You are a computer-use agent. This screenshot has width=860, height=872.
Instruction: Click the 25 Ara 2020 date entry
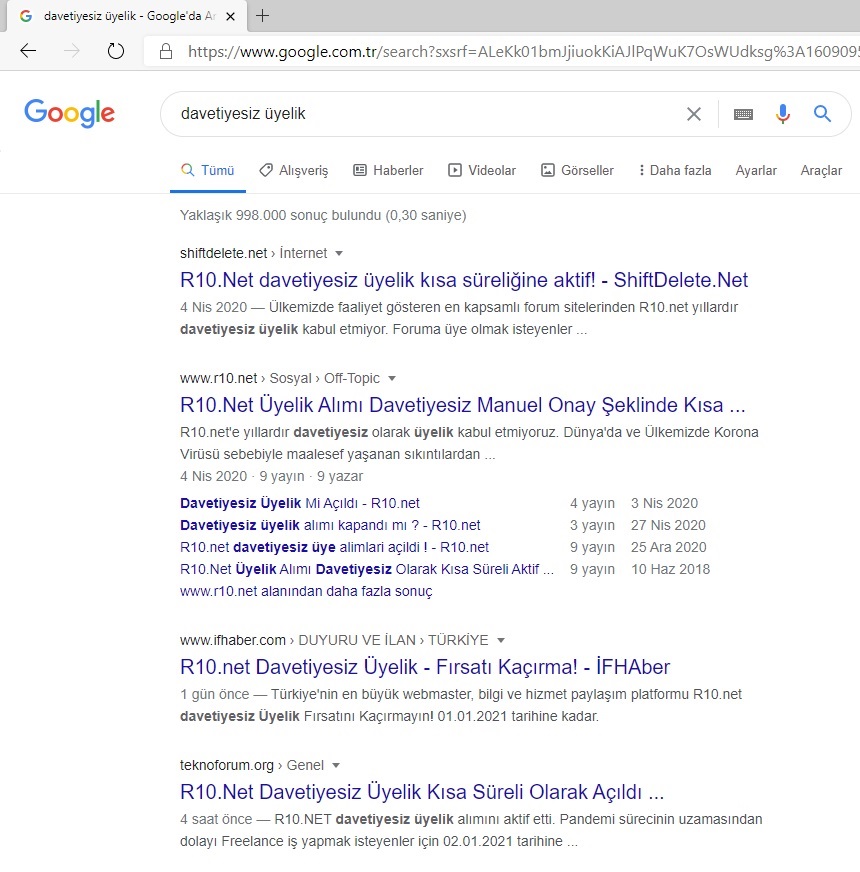(668, 547)
